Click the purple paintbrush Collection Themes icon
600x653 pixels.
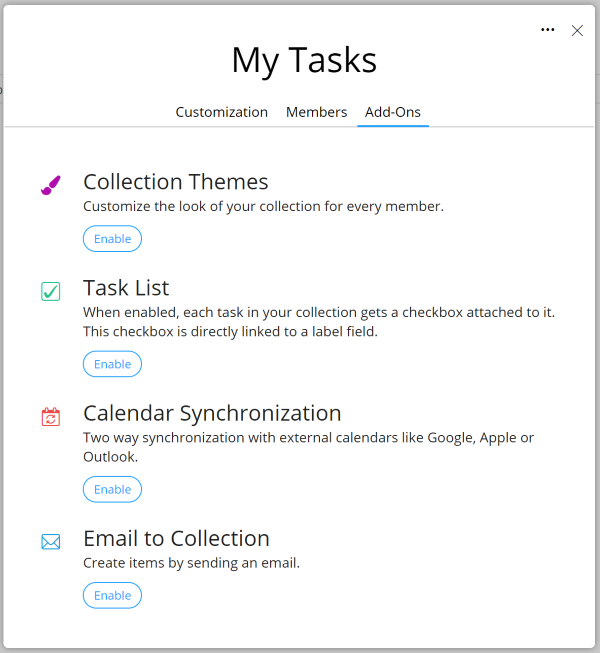(51, 185)
